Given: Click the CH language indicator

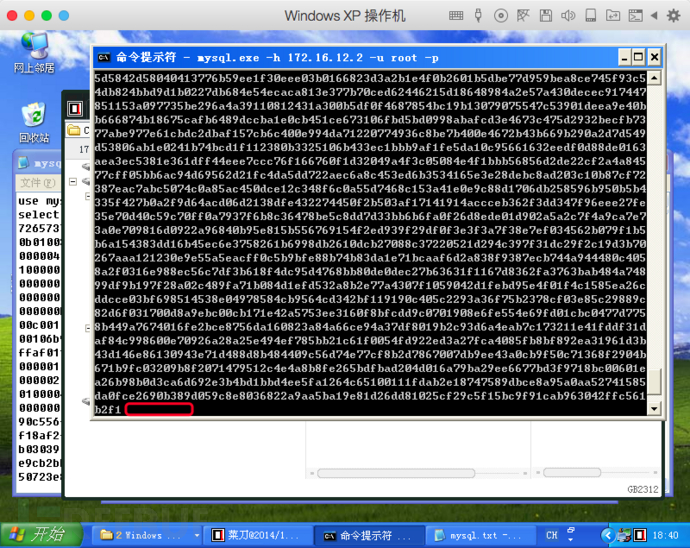Looking at the screenshot, I should click(552, 535).
